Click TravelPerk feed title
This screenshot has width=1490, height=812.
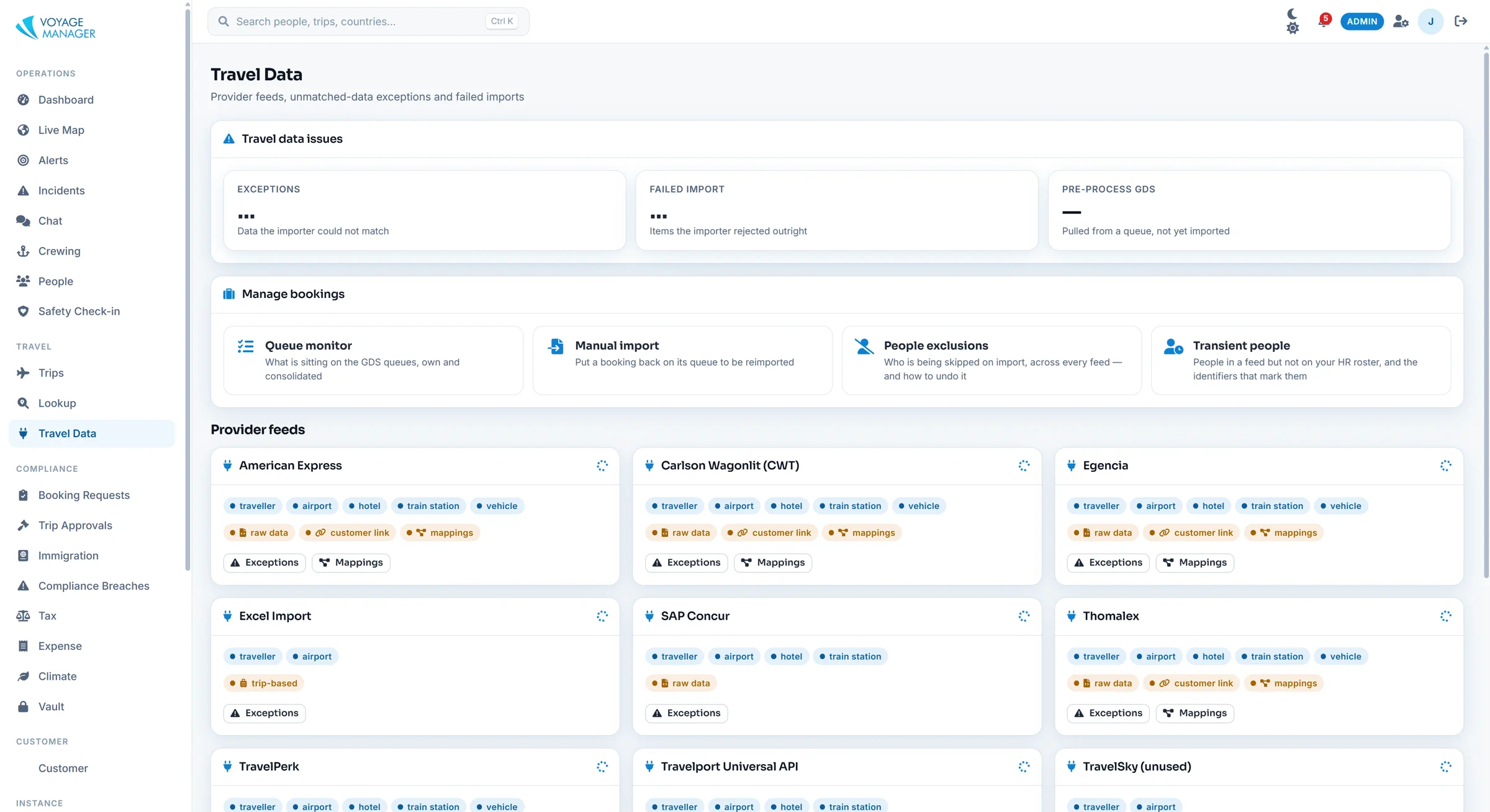coord(269,766)
